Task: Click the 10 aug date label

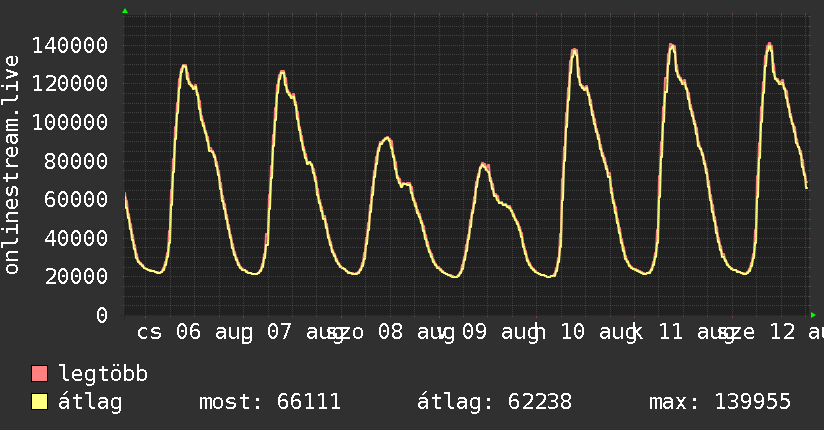Action: [x=599, y=333]
